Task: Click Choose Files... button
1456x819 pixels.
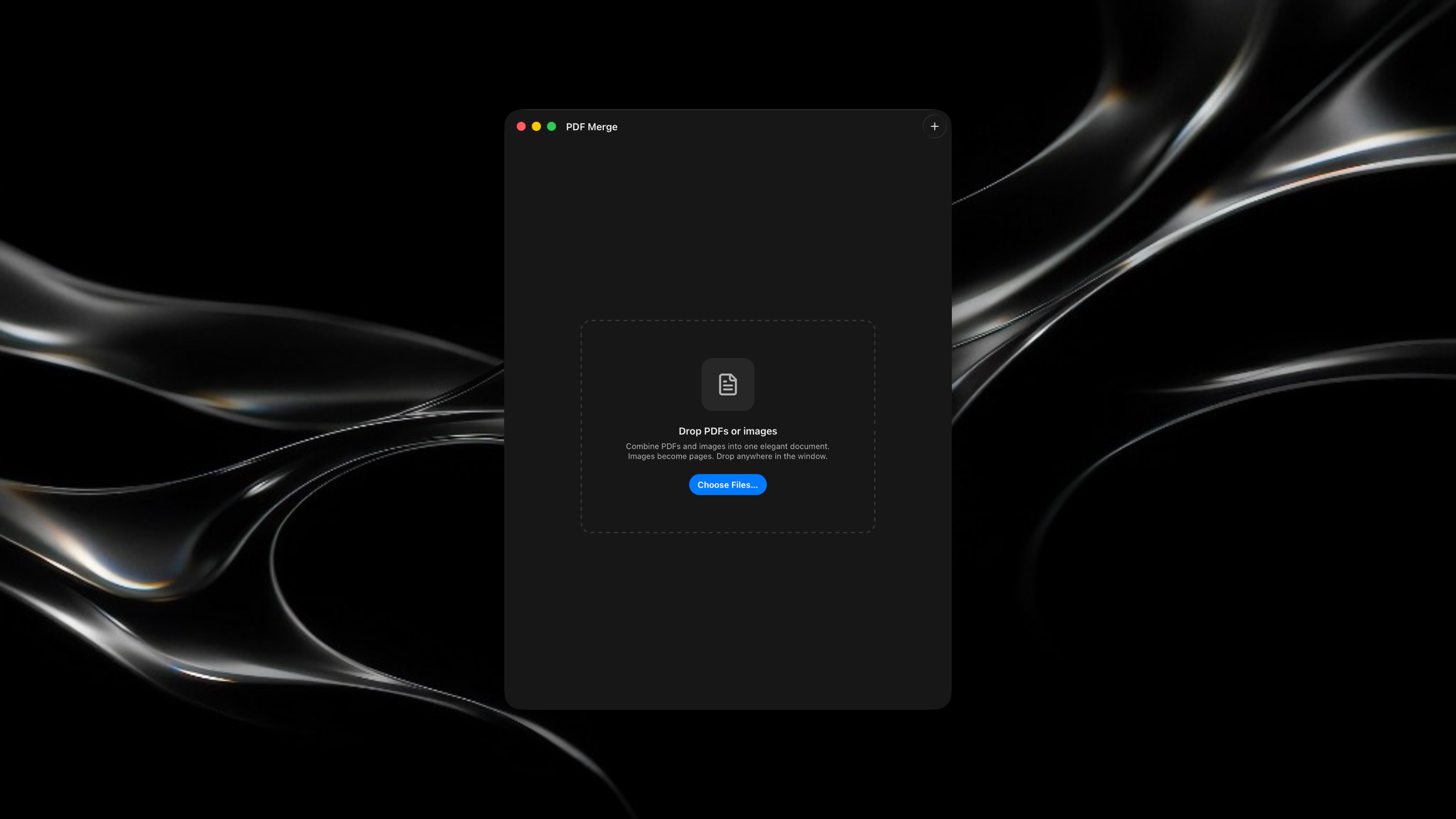Action: 728,485
